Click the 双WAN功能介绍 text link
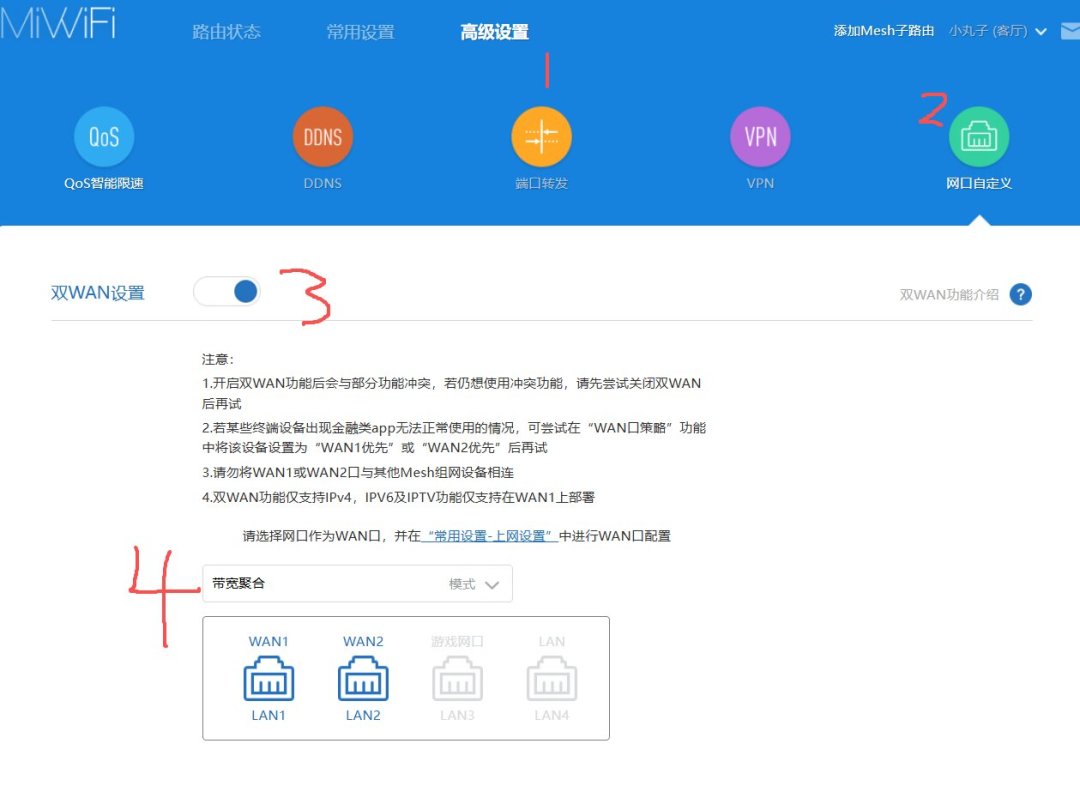This screenshot has height=786, width=1080. coord(949,295)
